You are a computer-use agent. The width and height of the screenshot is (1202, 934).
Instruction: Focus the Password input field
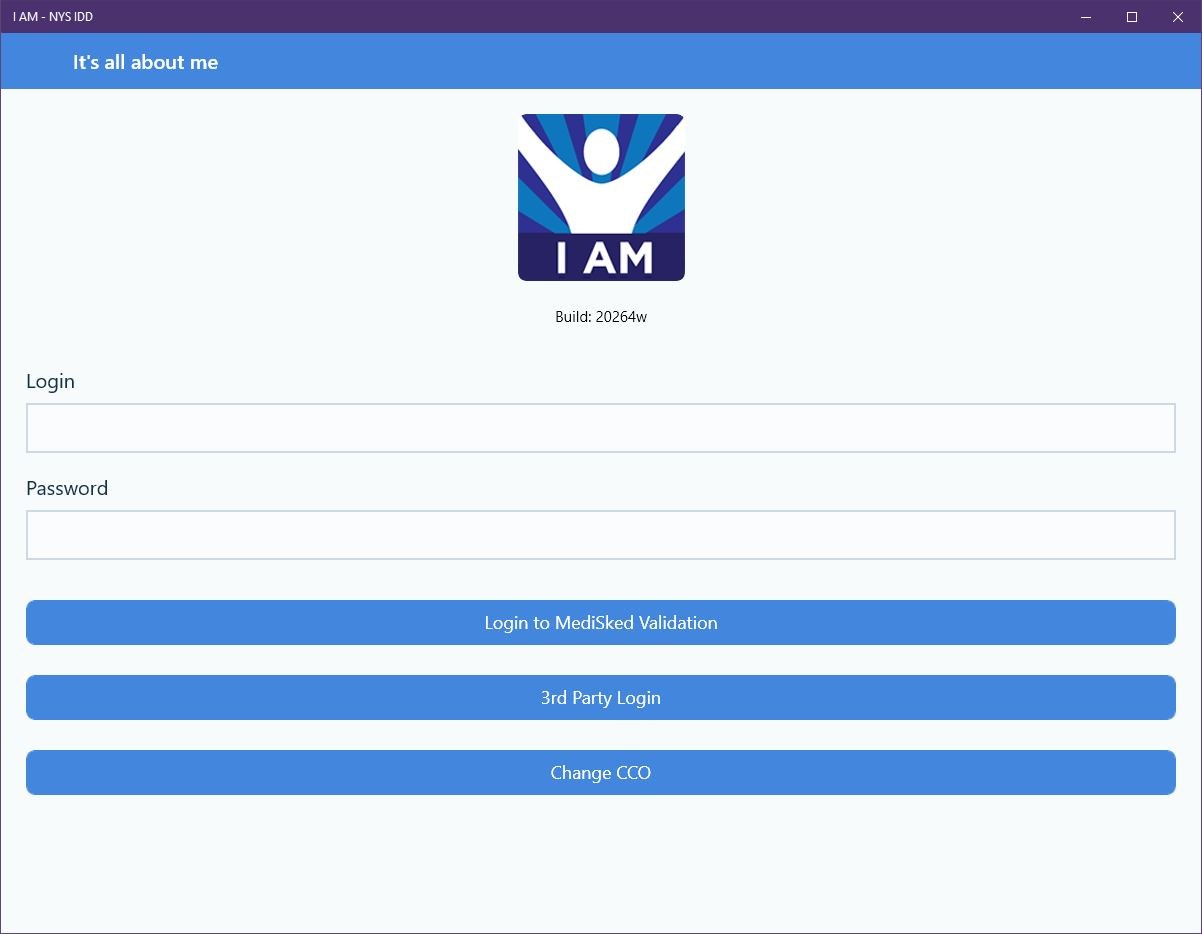pyautogui.click(x=601, y=534)
